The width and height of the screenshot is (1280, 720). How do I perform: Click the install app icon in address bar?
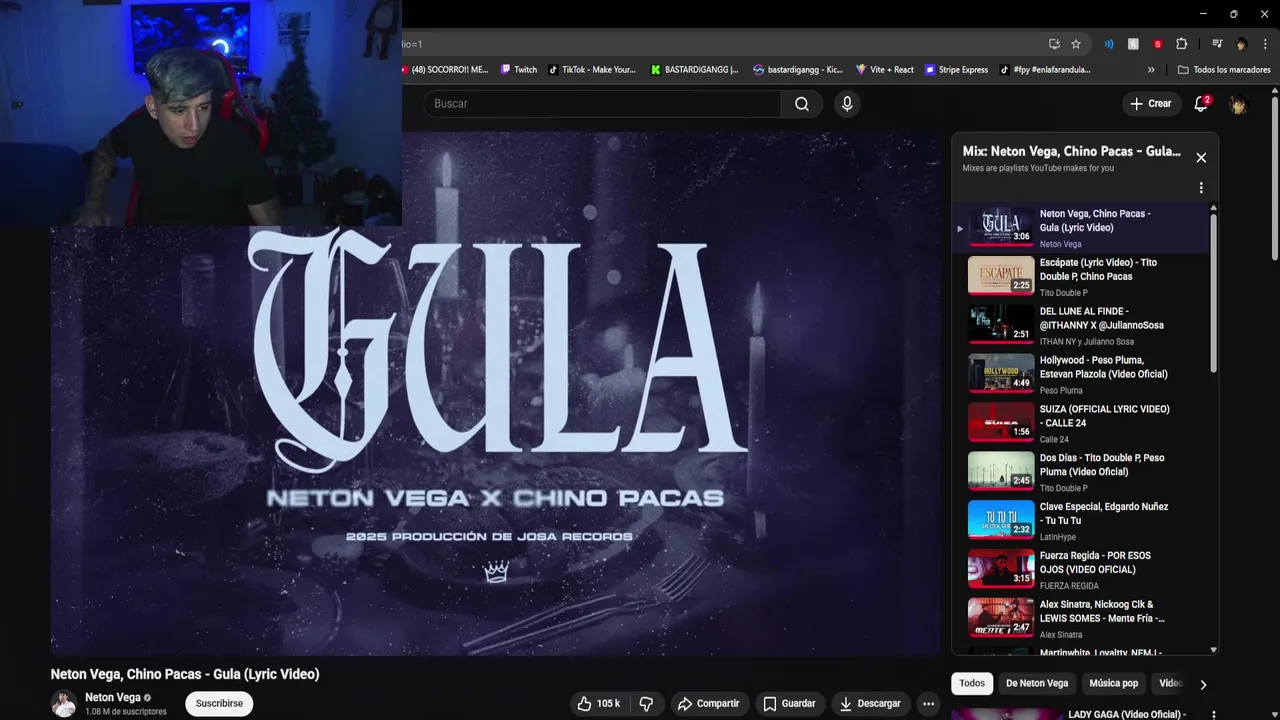[x=1054, y=44]
